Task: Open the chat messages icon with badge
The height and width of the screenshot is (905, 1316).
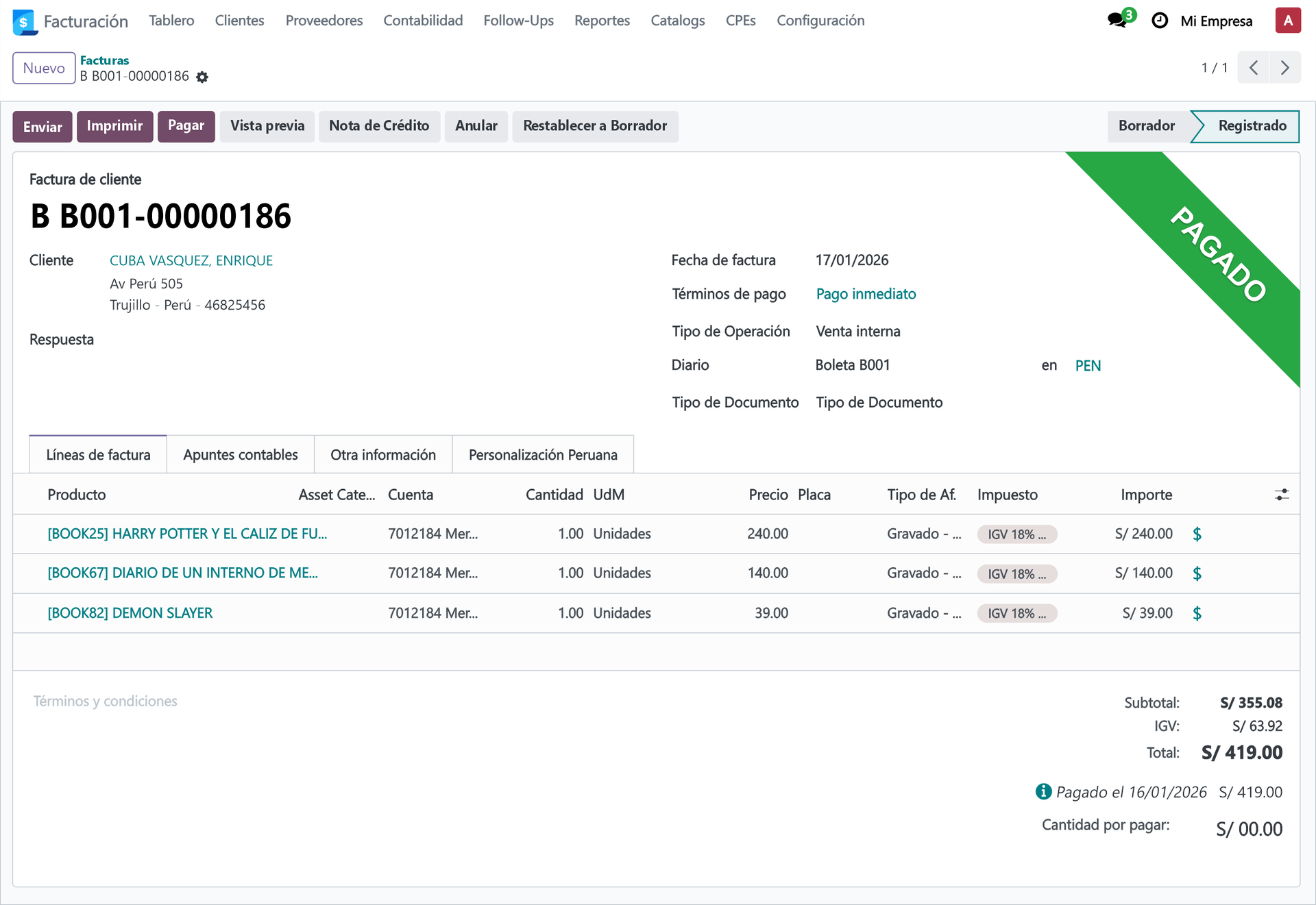Action: click(1117, 21)
